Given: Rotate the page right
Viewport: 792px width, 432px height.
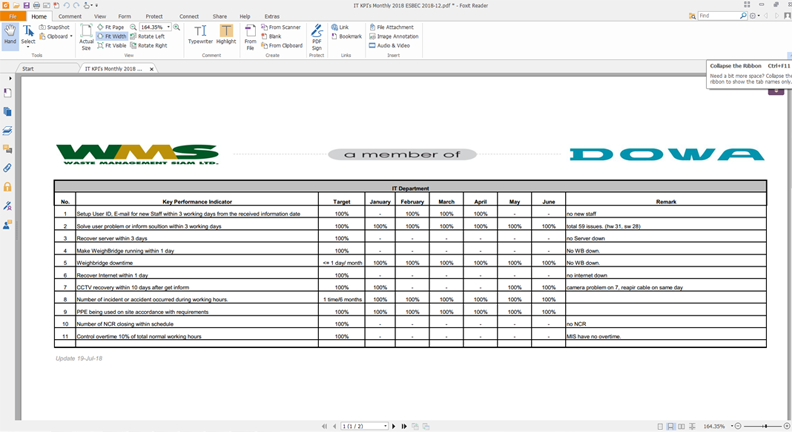Looking at the screenshot, I should 148,45.
